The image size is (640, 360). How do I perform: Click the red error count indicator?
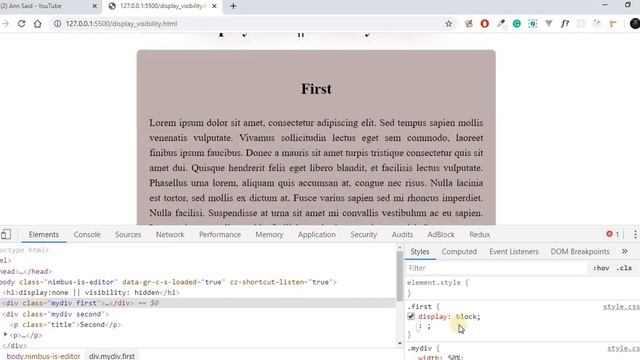coord(613,234)
